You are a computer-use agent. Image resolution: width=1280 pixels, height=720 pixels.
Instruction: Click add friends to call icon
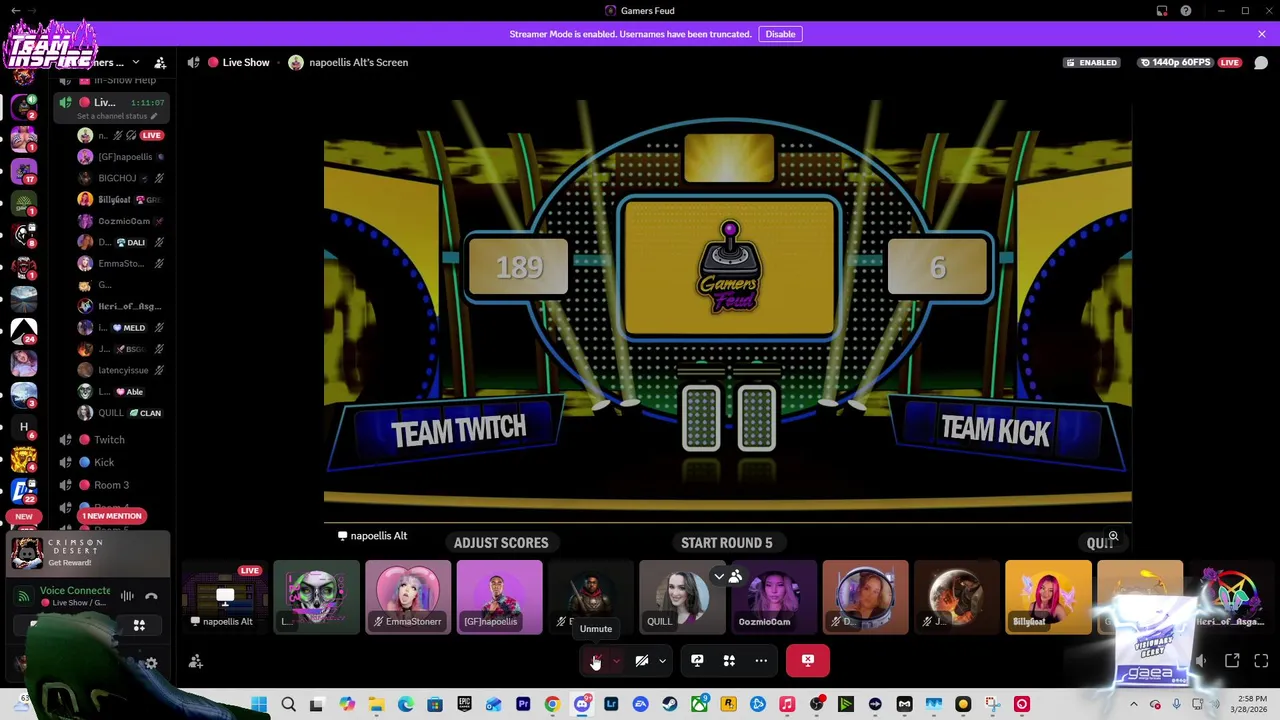(196, 661)
